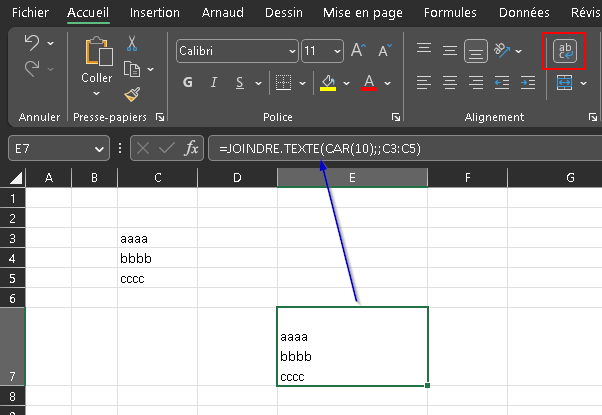
Task: Click the JOINDRE.TEXTE formula in the formula bar
Action: [320, 148]
